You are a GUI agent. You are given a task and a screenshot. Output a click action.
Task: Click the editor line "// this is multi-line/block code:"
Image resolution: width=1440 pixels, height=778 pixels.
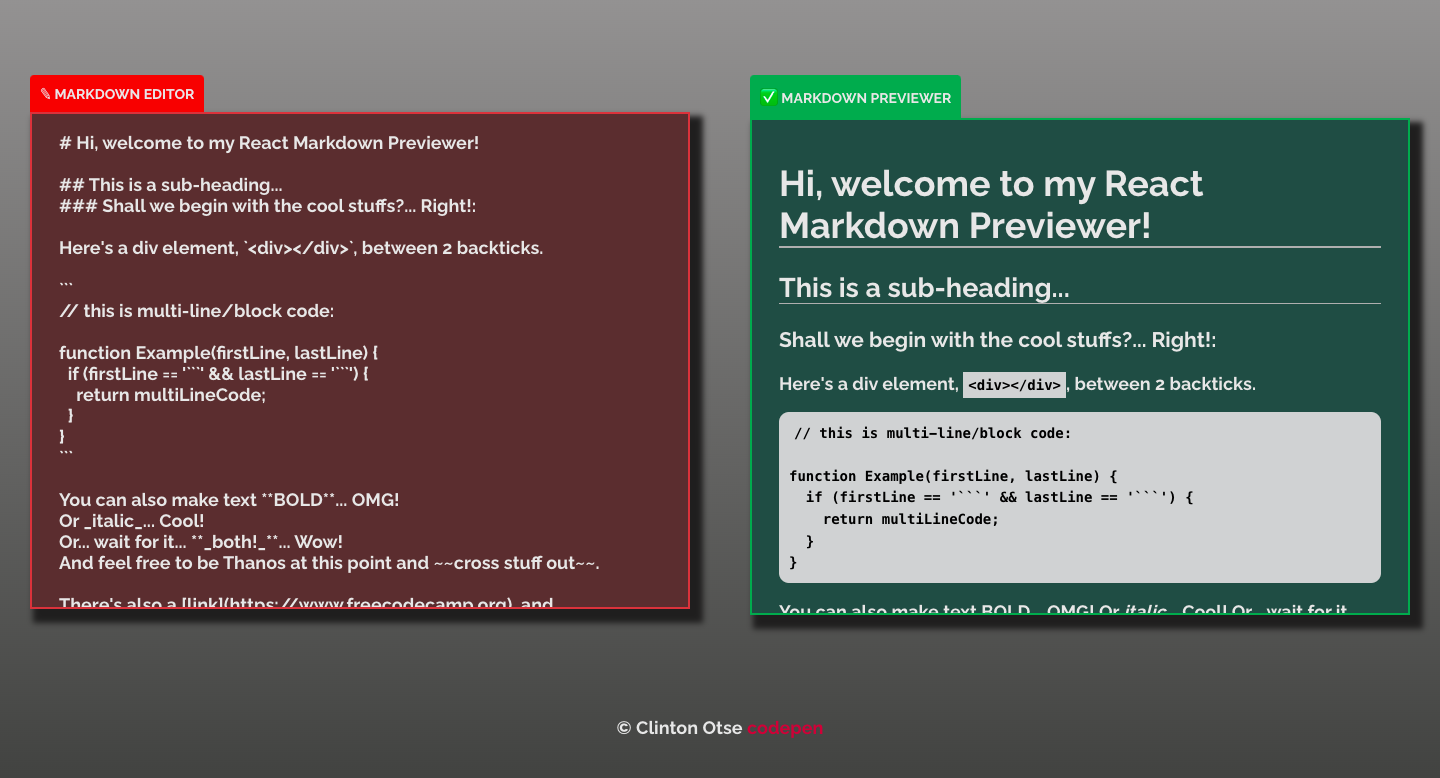(x=196, y=311)
